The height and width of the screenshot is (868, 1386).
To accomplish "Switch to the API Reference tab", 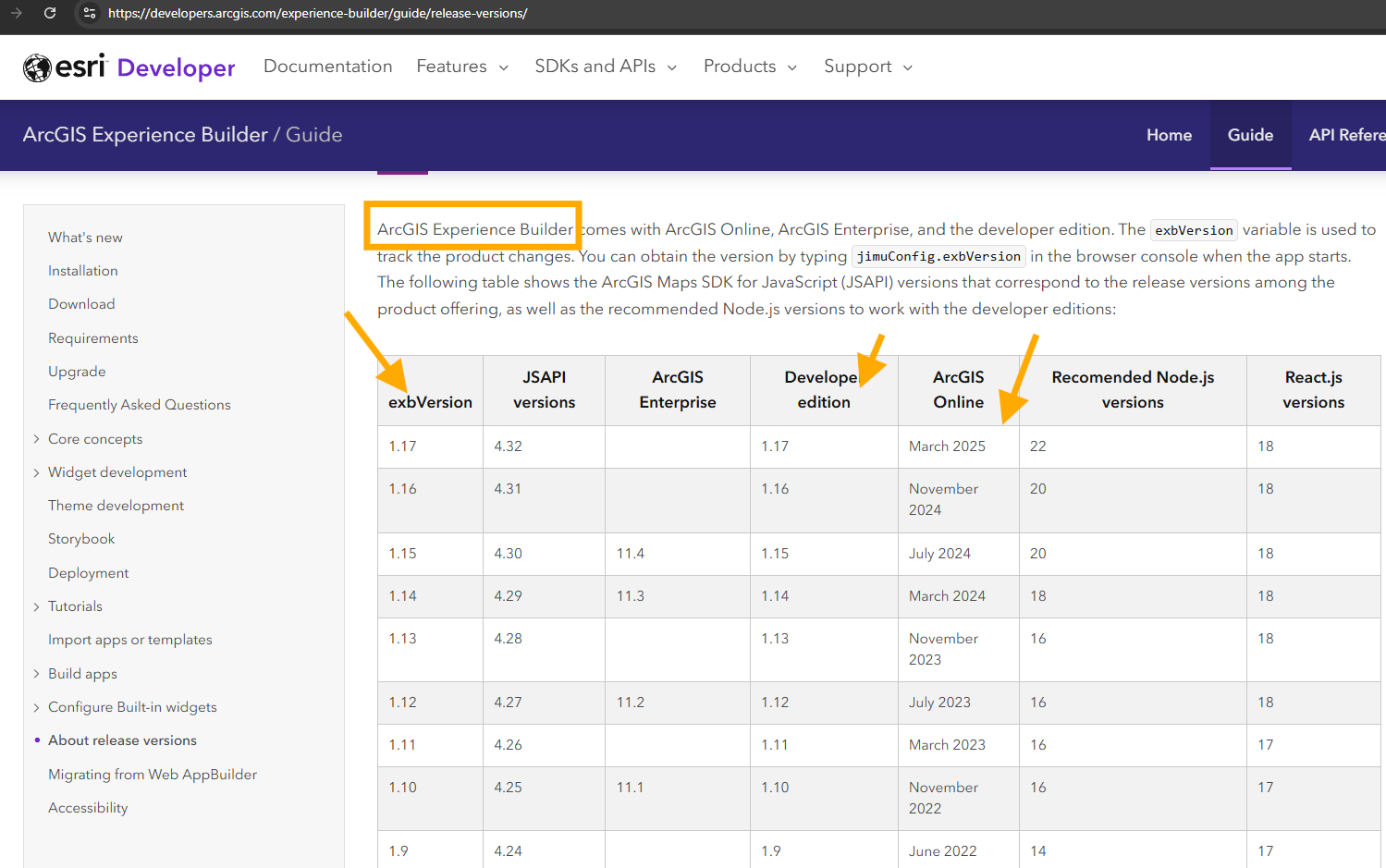I will (x=1346, y=135).
